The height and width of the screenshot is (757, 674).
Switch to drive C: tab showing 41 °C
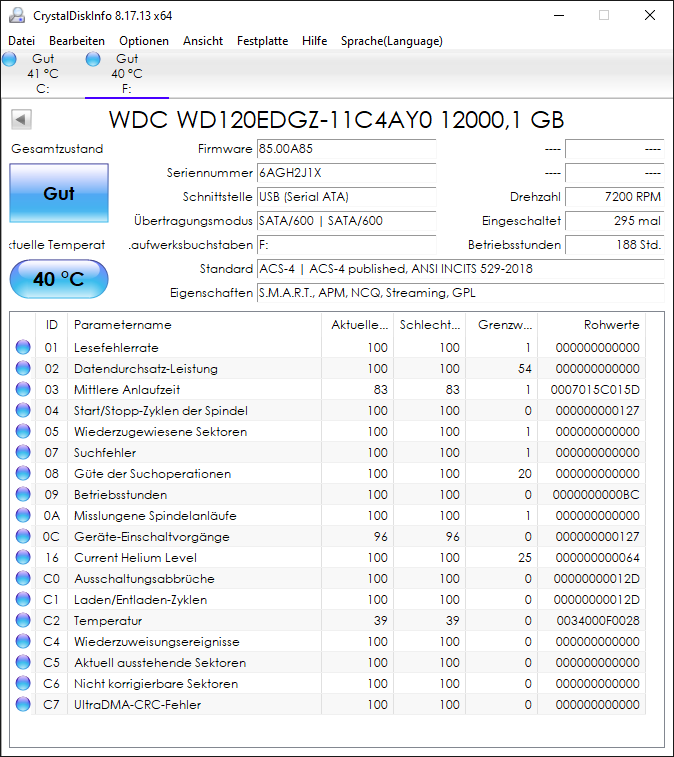point(43,74)
